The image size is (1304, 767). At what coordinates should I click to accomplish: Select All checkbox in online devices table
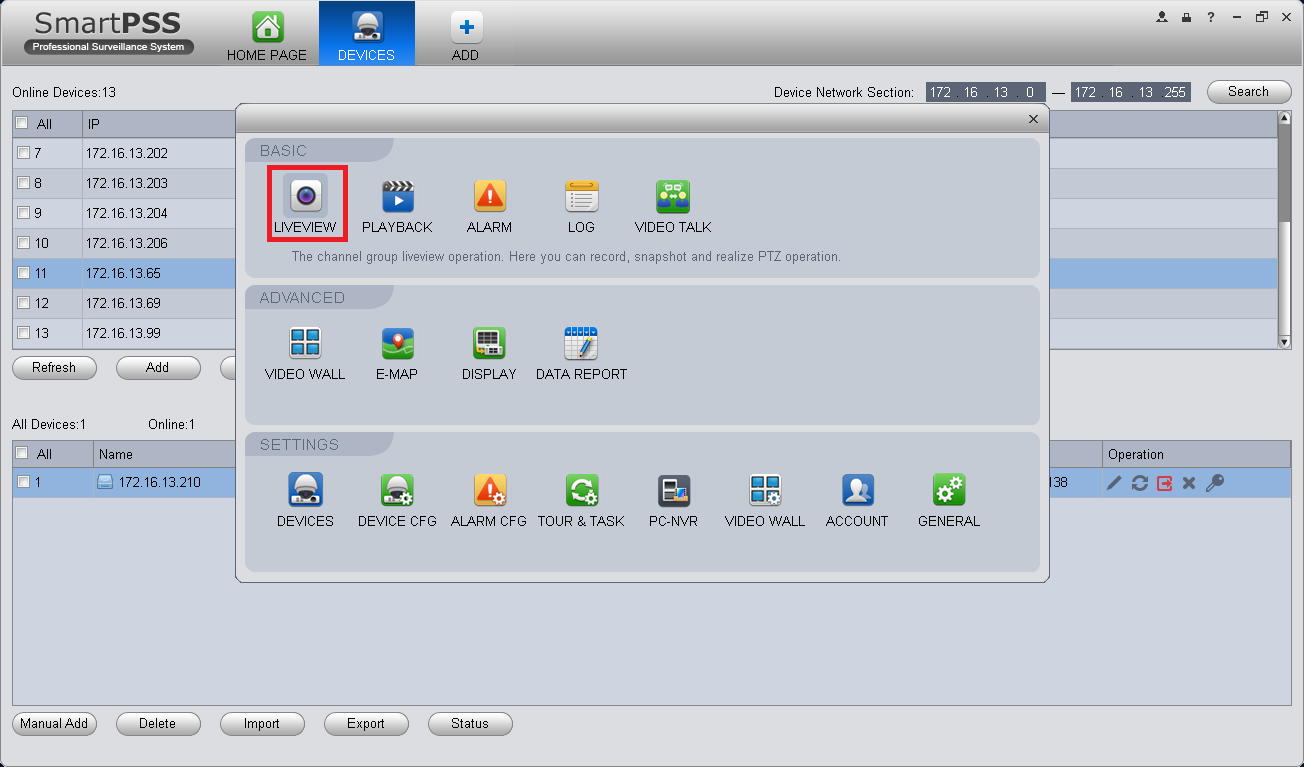click(x=22, y=124)
